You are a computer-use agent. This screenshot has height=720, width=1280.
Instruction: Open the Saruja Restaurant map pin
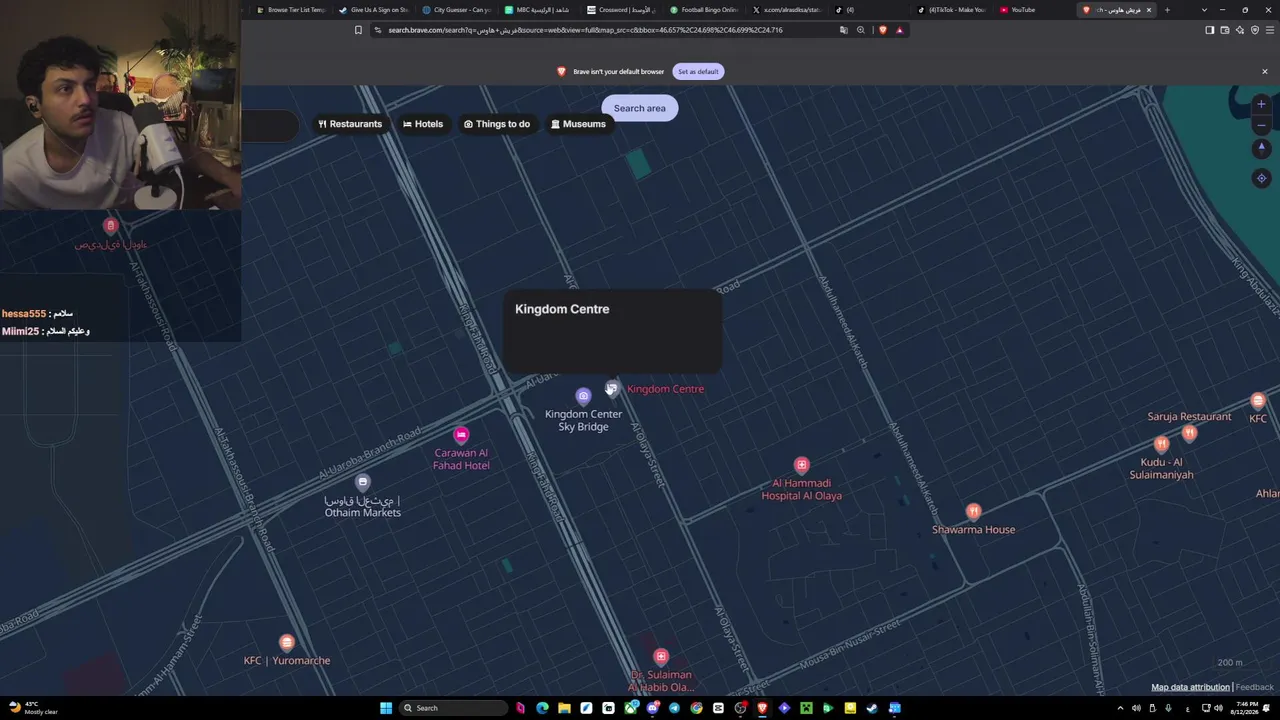point(1189,433)
